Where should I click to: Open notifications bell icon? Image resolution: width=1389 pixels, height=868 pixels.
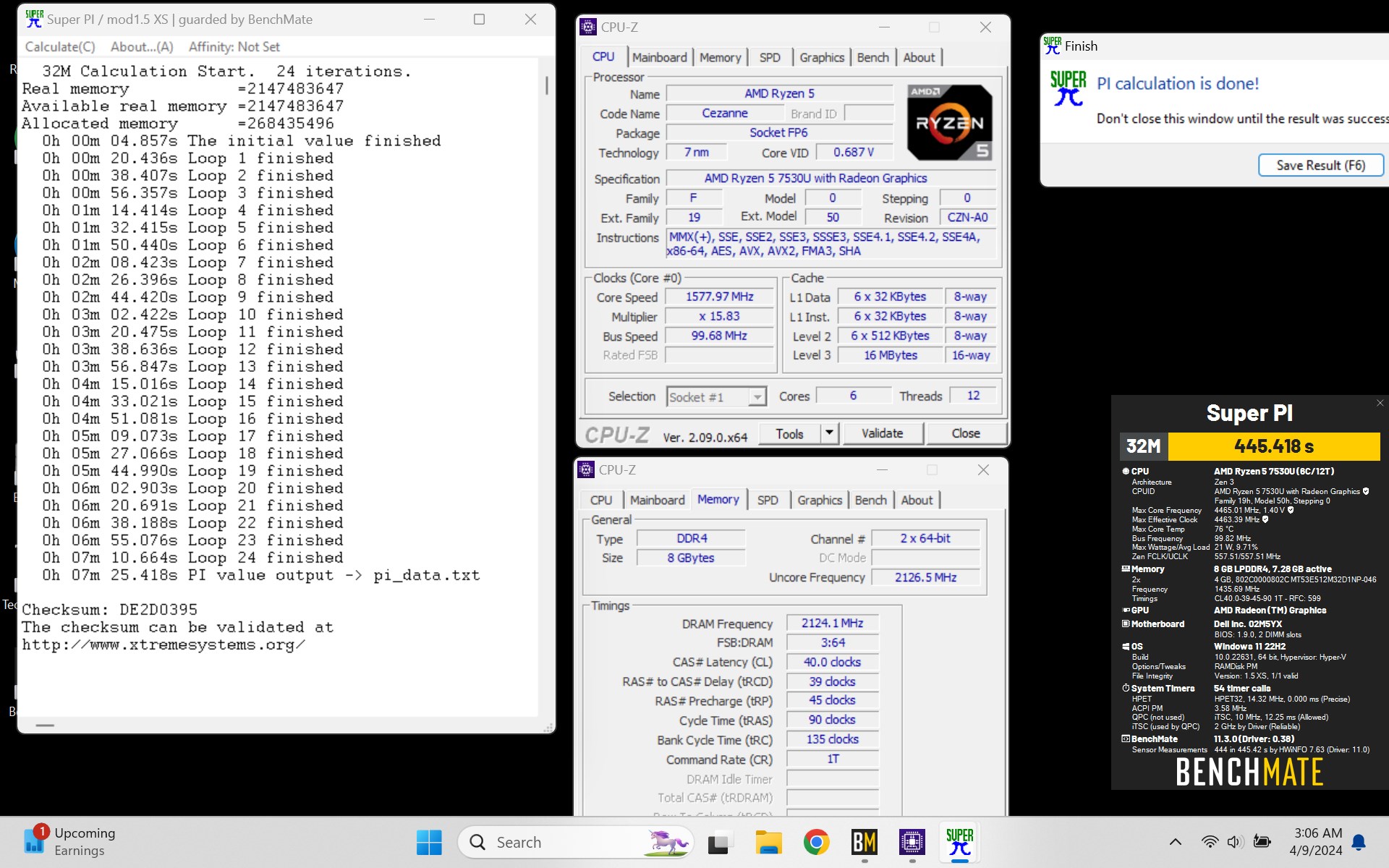click(1359, 842)
